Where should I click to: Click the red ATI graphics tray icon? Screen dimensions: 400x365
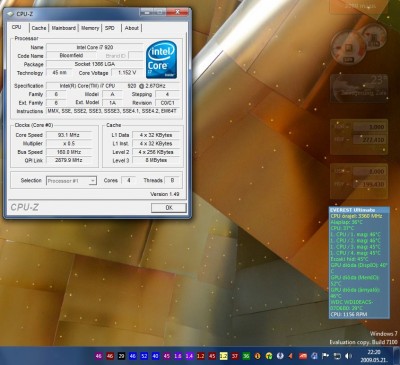(303, 356)
